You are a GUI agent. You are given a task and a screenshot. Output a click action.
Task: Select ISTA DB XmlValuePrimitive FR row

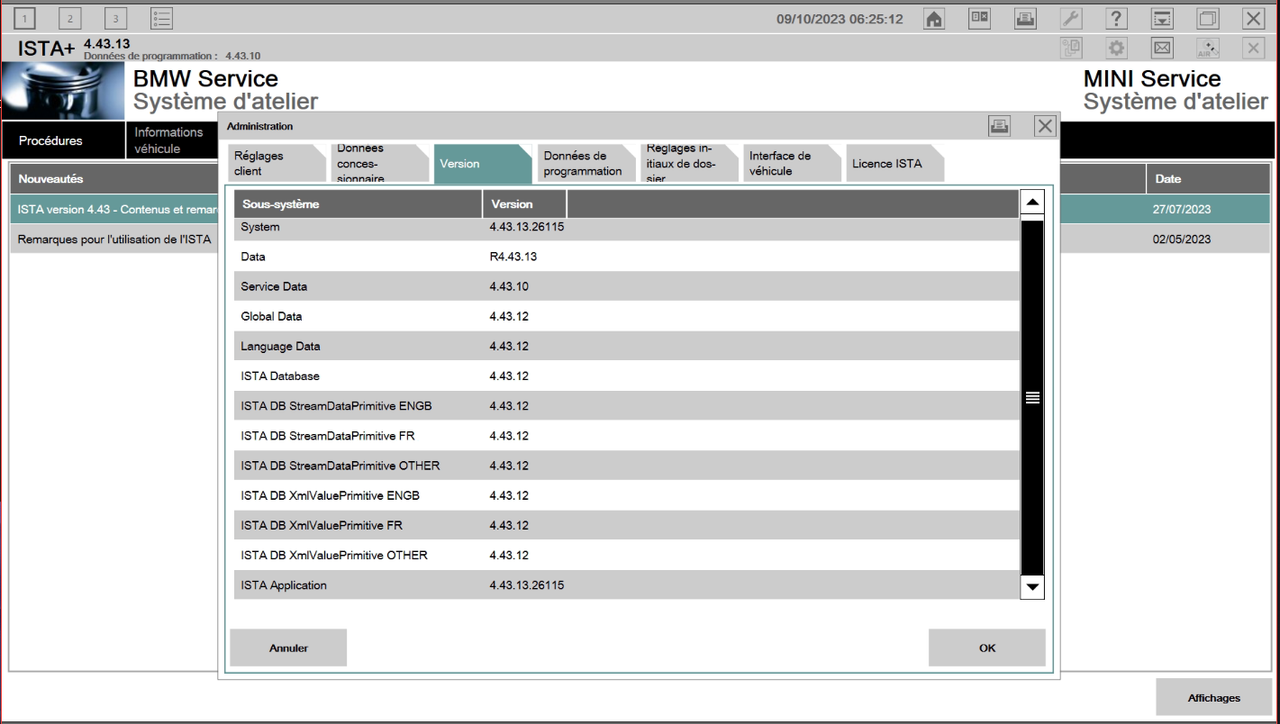(627, 525)
